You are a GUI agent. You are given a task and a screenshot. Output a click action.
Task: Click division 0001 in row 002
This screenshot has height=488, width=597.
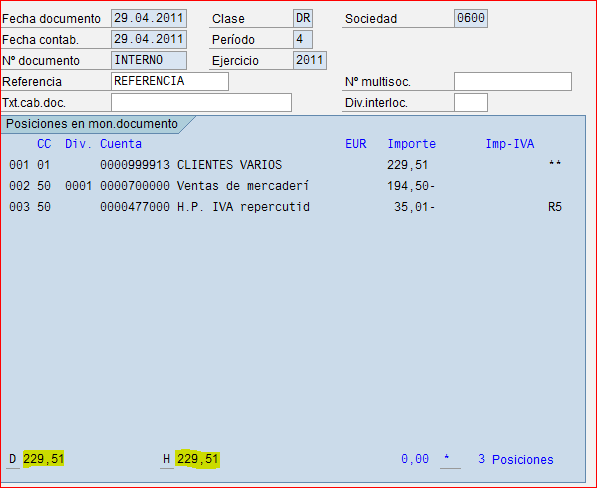(78, 186)
